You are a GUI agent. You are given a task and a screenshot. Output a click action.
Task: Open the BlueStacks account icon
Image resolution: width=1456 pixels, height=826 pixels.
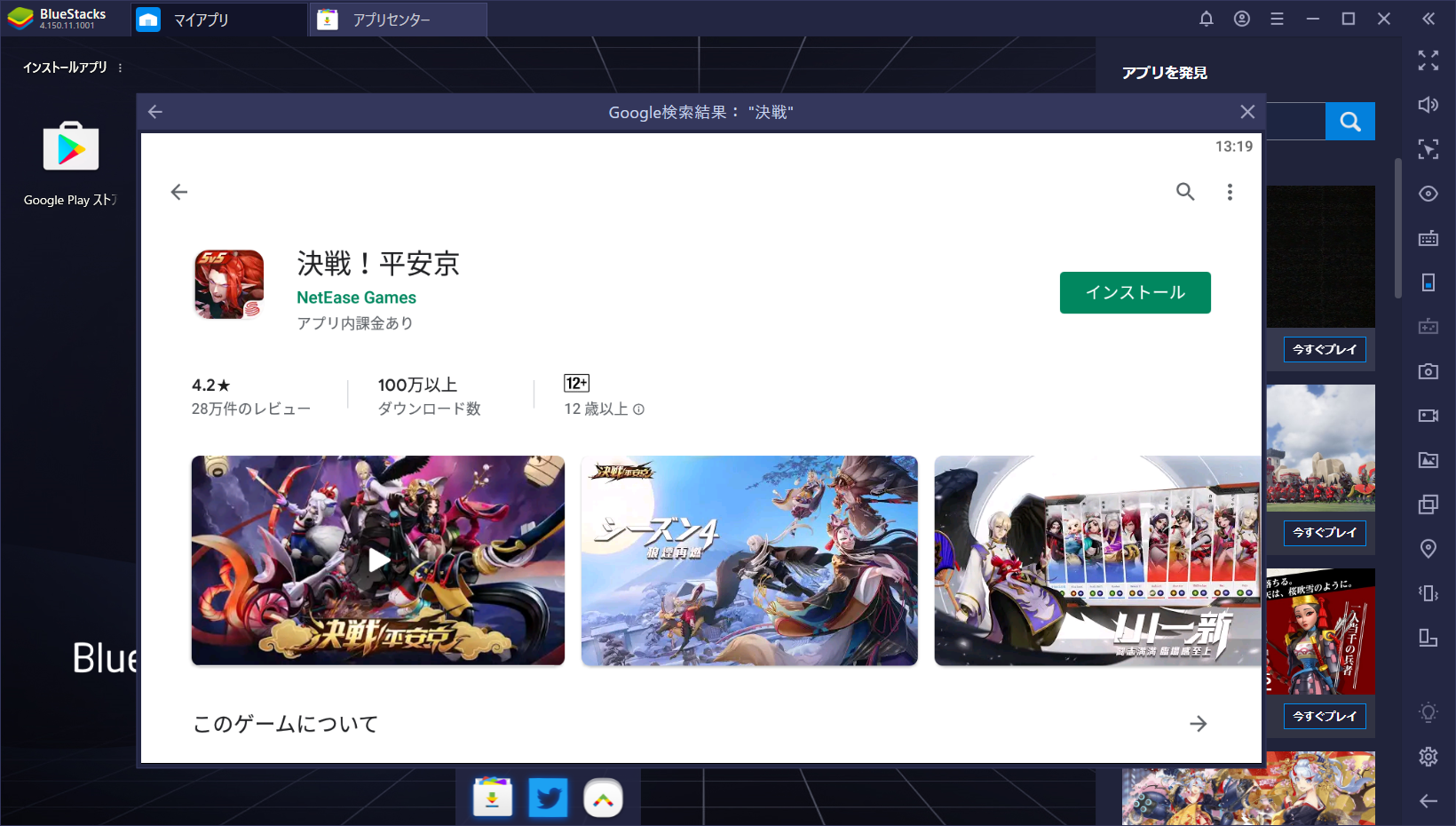coord(1242,19)
